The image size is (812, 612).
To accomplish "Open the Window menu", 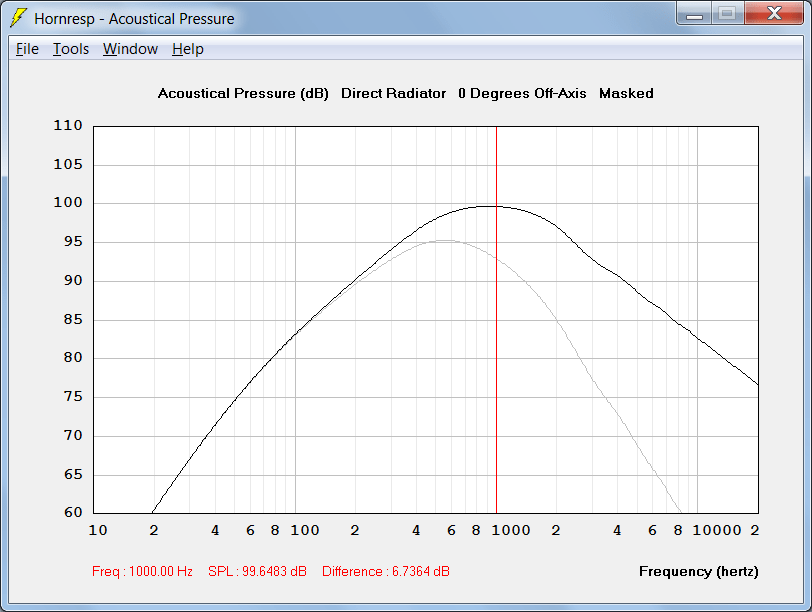I will 130,49.
